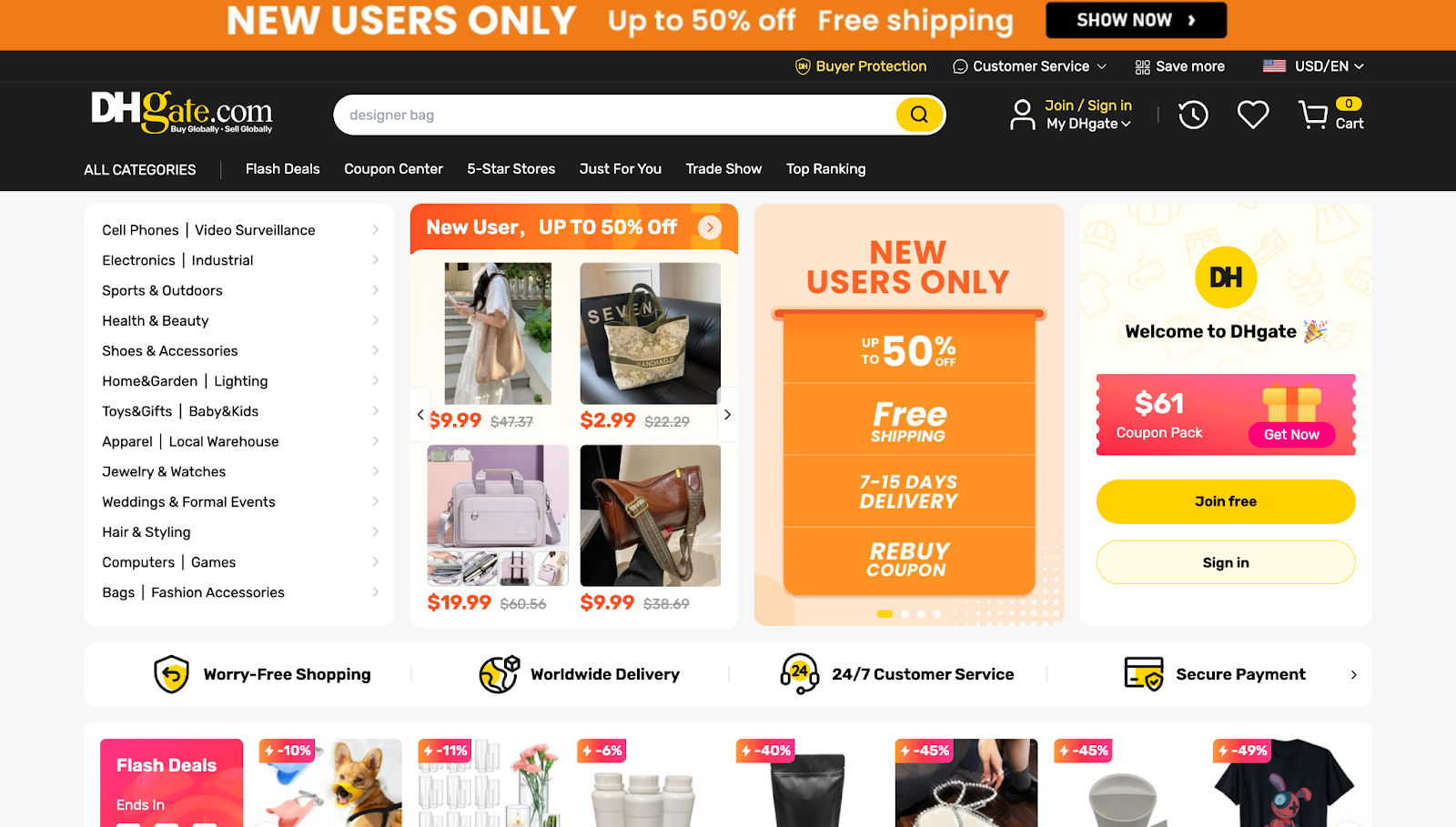Go to Top Ranking page
The image size is (1456, 827).
tap(826, 169)
